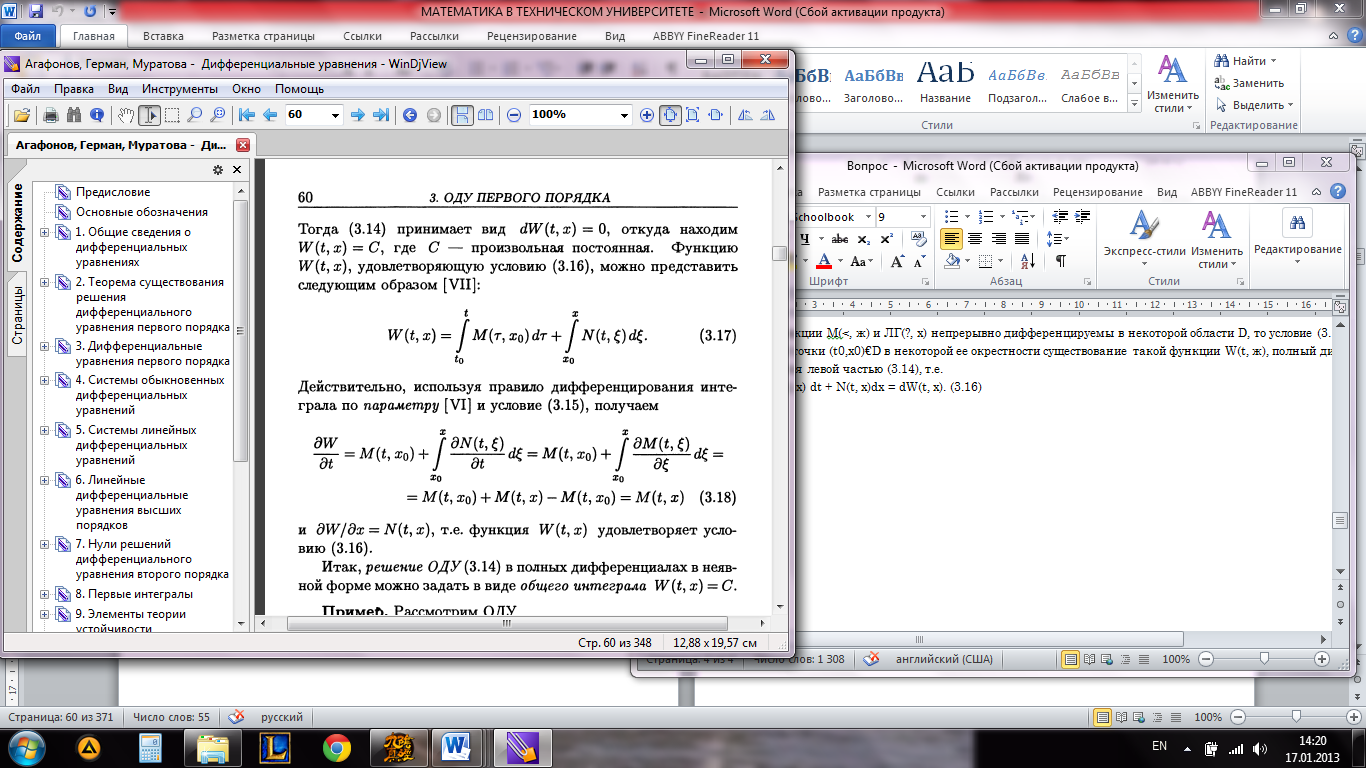Image resolution: width=1366 pixels, height=768 pixels.
Task: Click the blue Back navigation button
Action: tap(410, 115)
